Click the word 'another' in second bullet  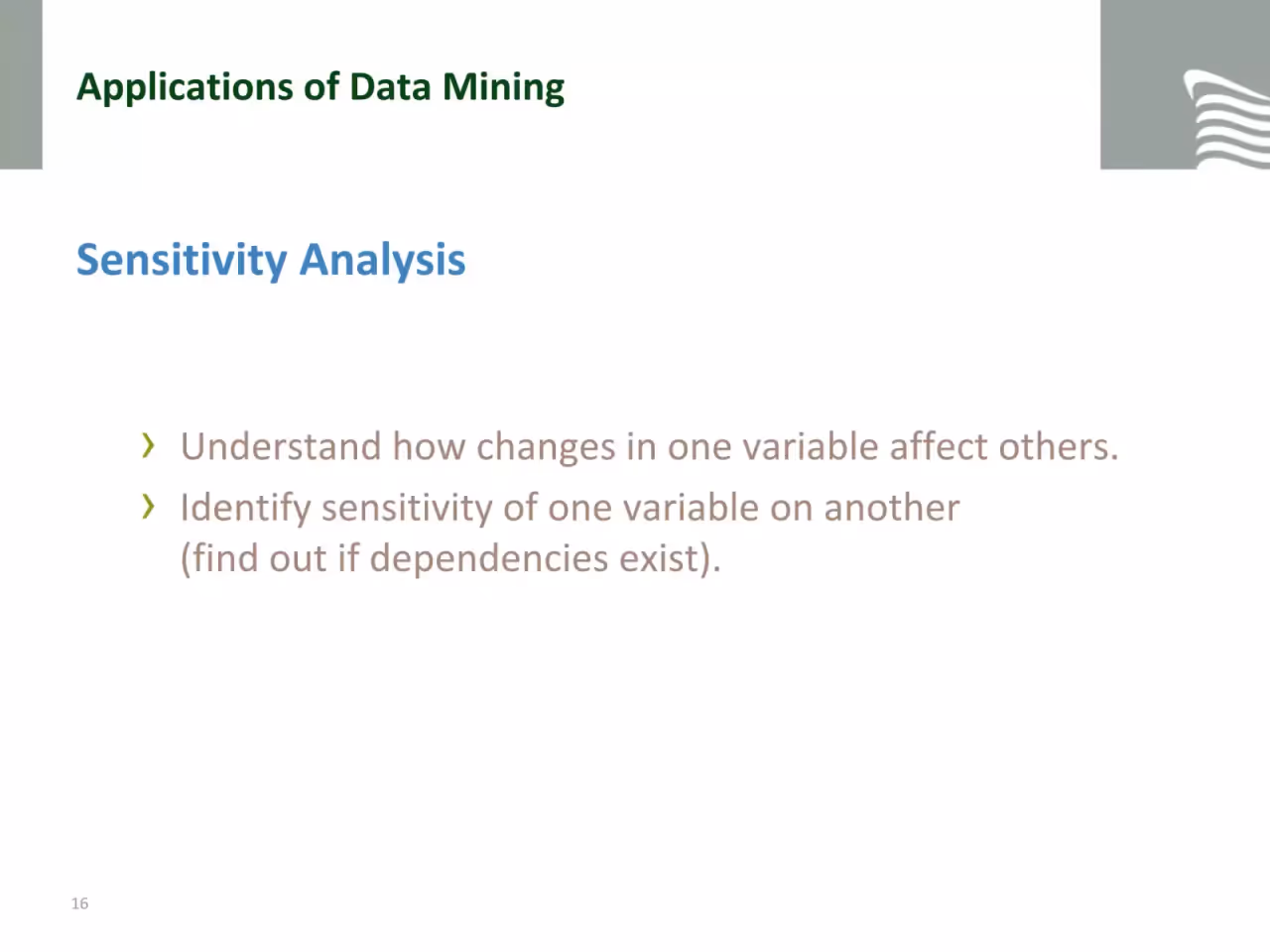pyautogui.click(x=891, y=508)
